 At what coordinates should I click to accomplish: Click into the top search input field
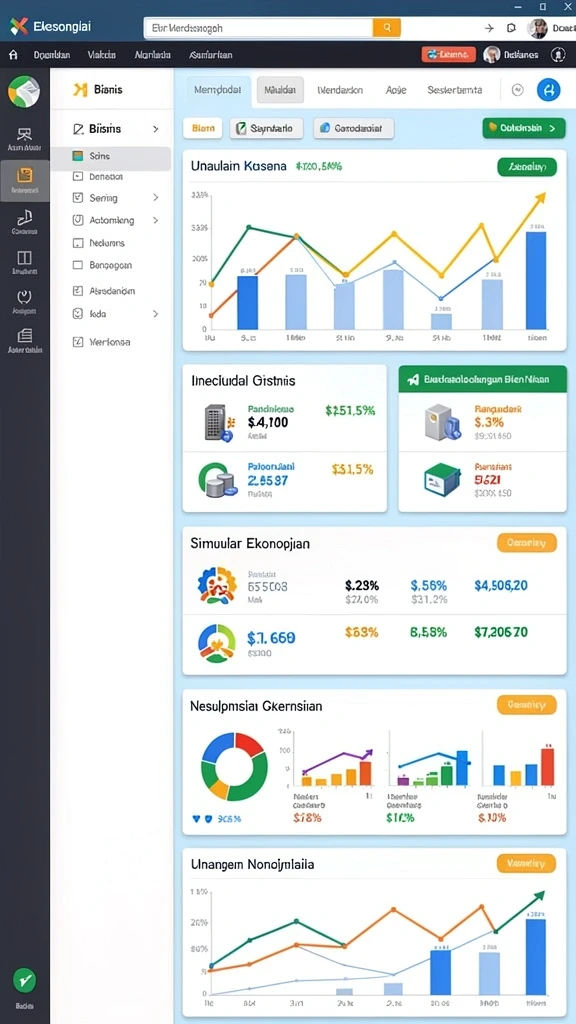259,27
